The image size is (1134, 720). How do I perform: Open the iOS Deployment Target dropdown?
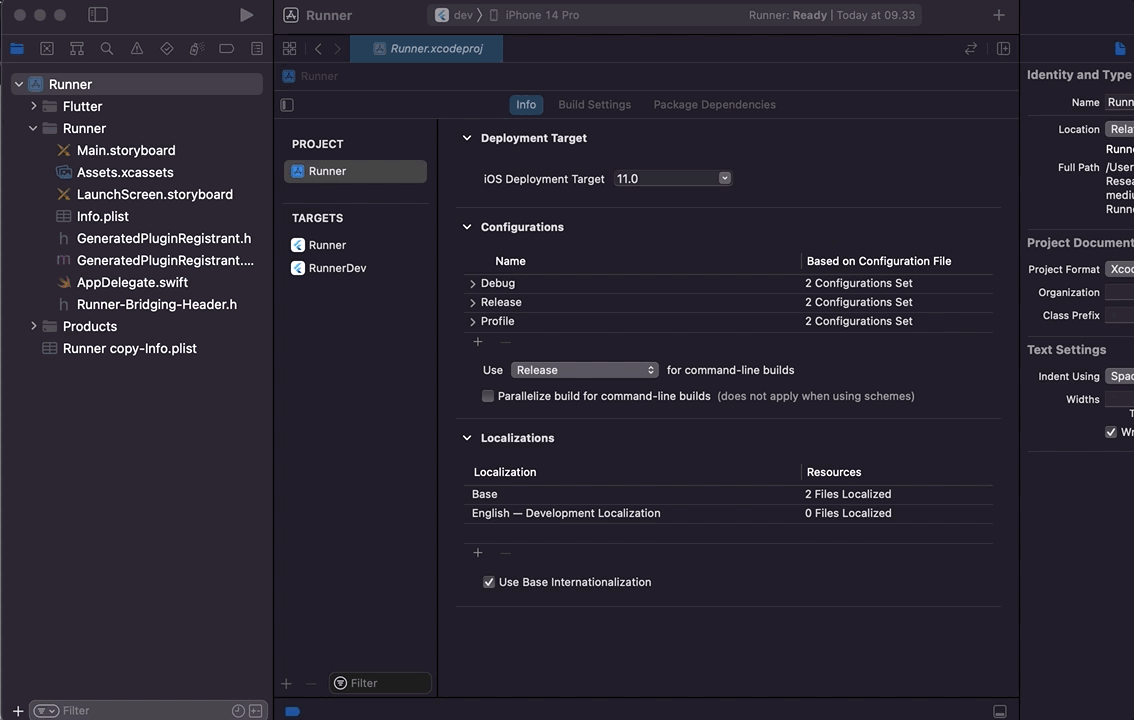click(673, 178)
